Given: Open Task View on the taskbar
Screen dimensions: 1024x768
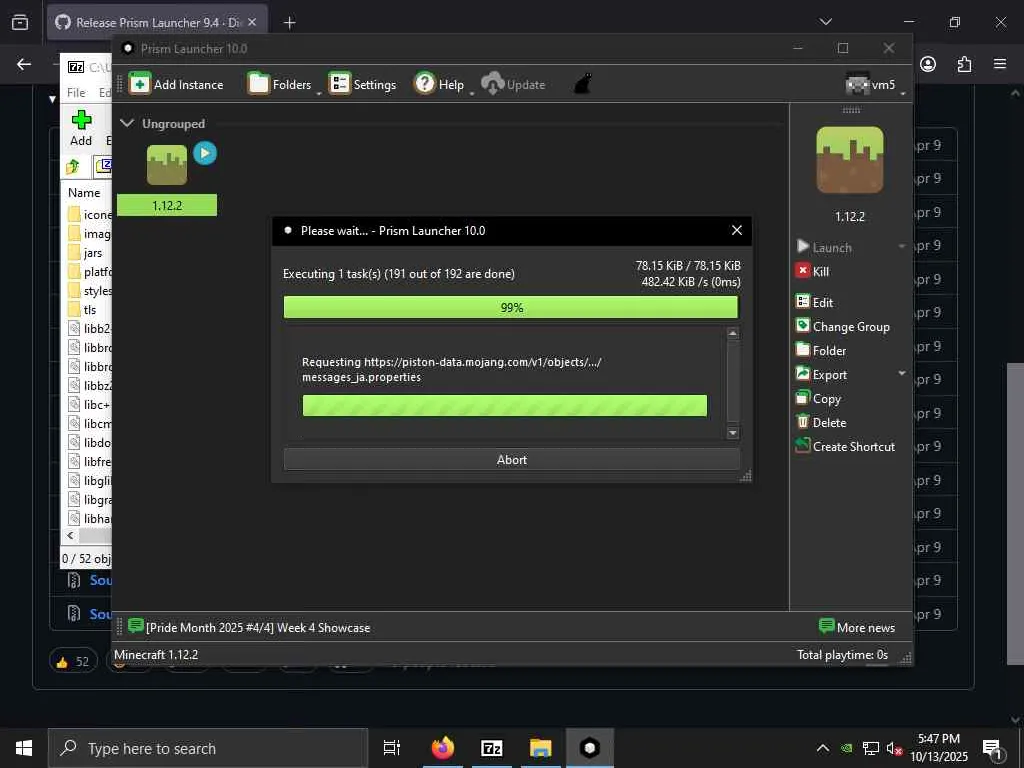Looking at the screenshot, I should 392,748.
